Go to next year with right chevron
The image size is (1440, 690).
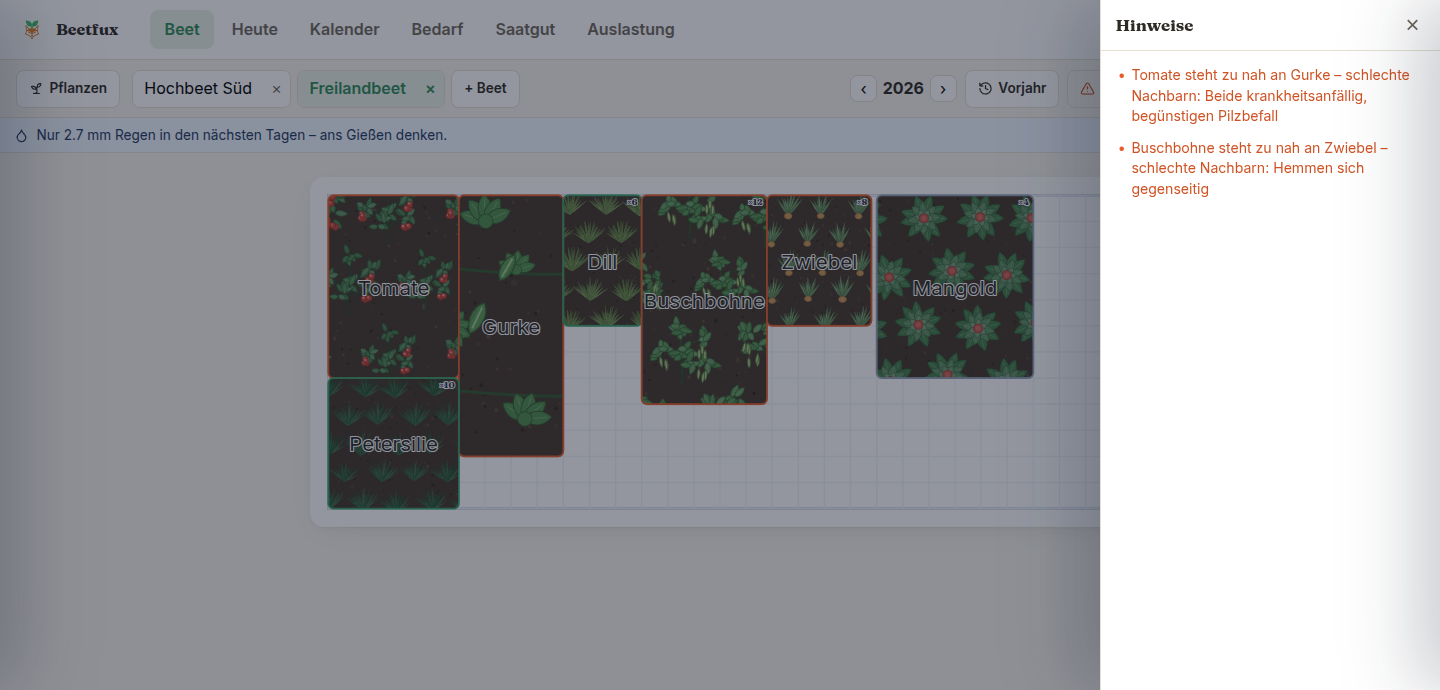point(943,89)
